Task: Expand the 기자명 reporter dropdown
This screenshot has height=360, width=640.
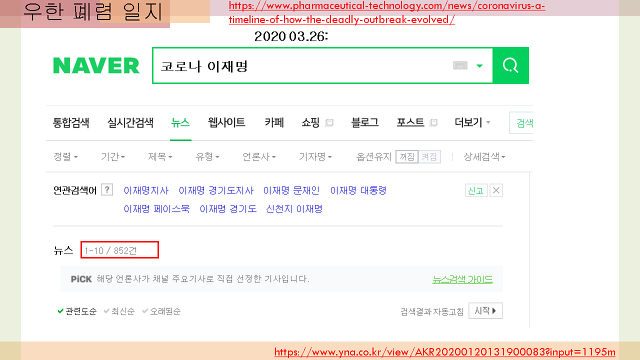Action: 315,157
